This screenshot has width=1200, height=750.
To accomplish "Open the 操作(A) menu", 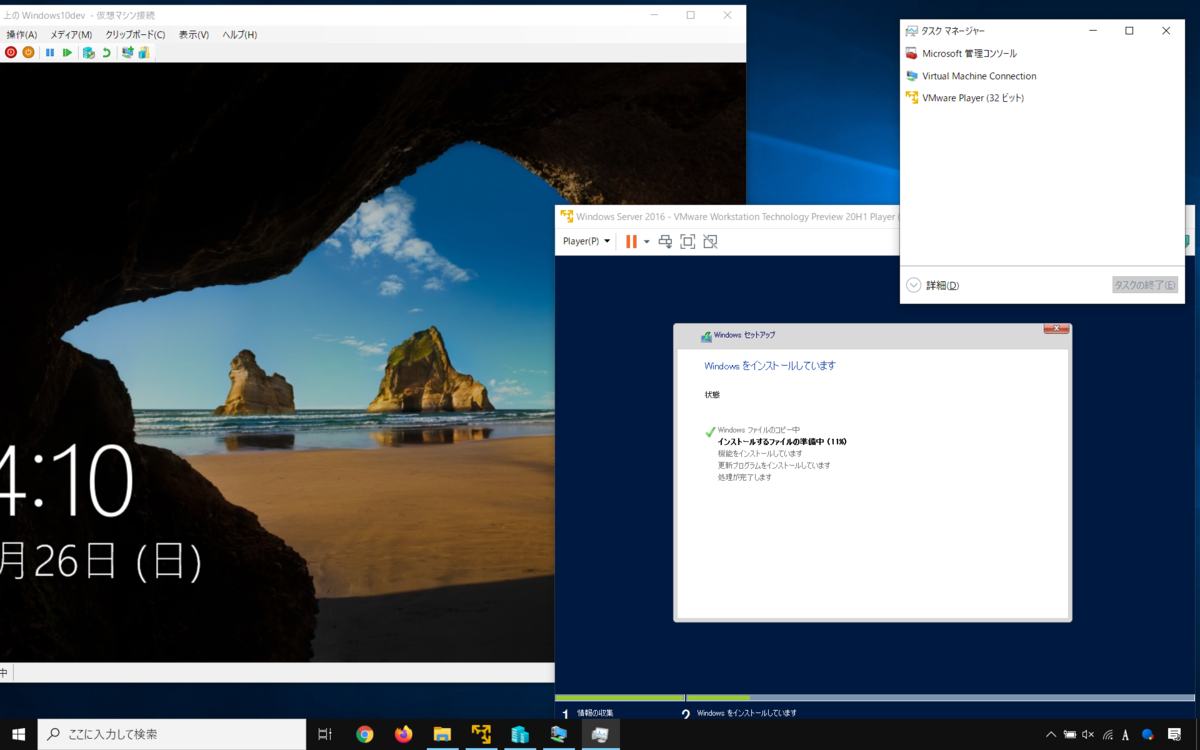I will coord(22,35).
